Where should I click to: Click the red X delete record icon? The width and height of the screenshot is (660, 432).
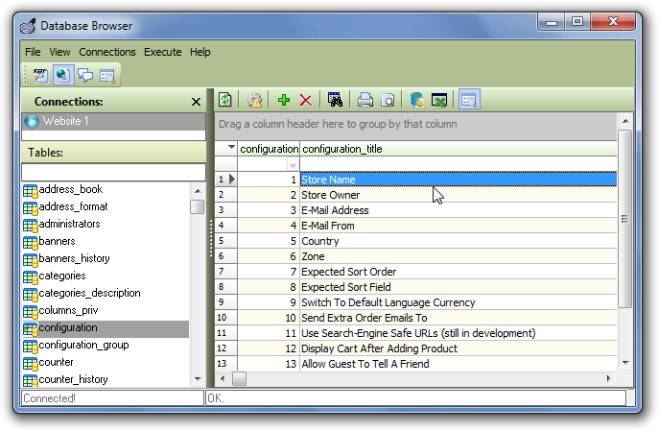pos(306,100)
